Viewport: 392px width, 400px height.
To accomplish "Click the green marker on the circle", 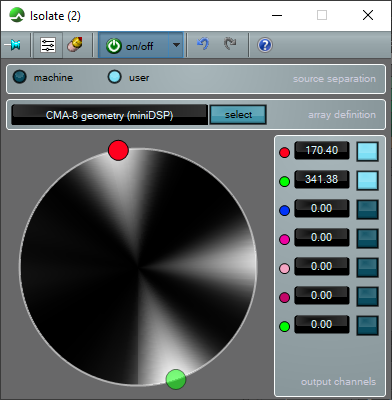I will click(176, 379).
